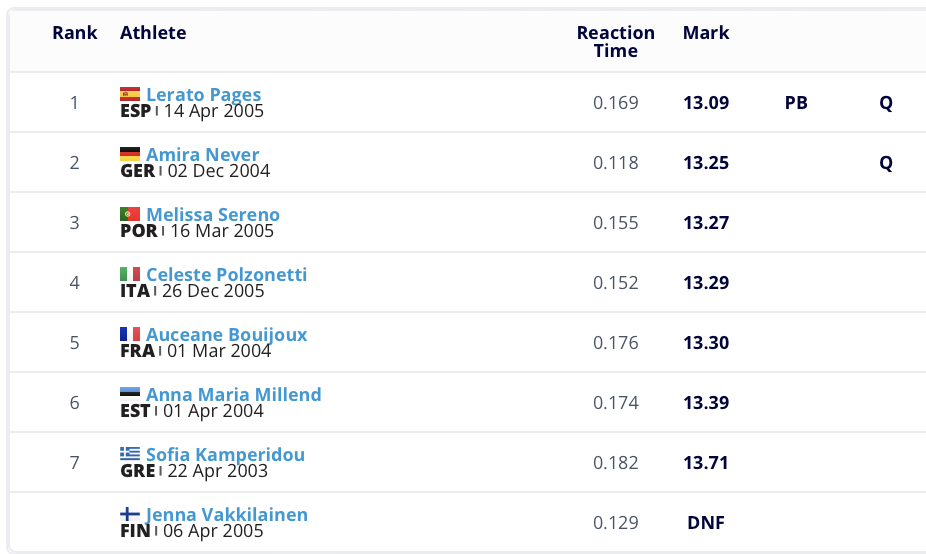Image resolution: width=926 pixels, height=554 pixels.
Task: Click the Italian flag beside Celeste Polzonetti
Action: pyautogui.click(x=130, y=275)
